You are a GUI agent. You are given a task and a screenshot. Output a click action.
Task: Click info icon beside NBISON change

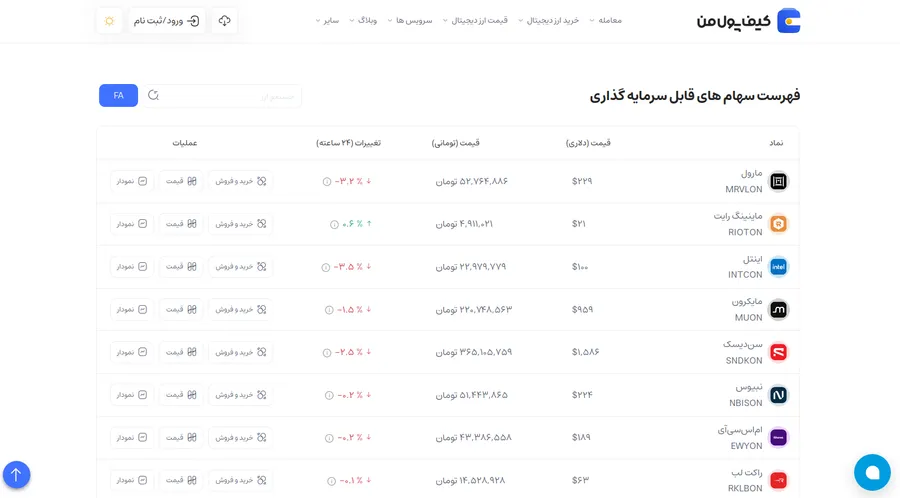329,395
